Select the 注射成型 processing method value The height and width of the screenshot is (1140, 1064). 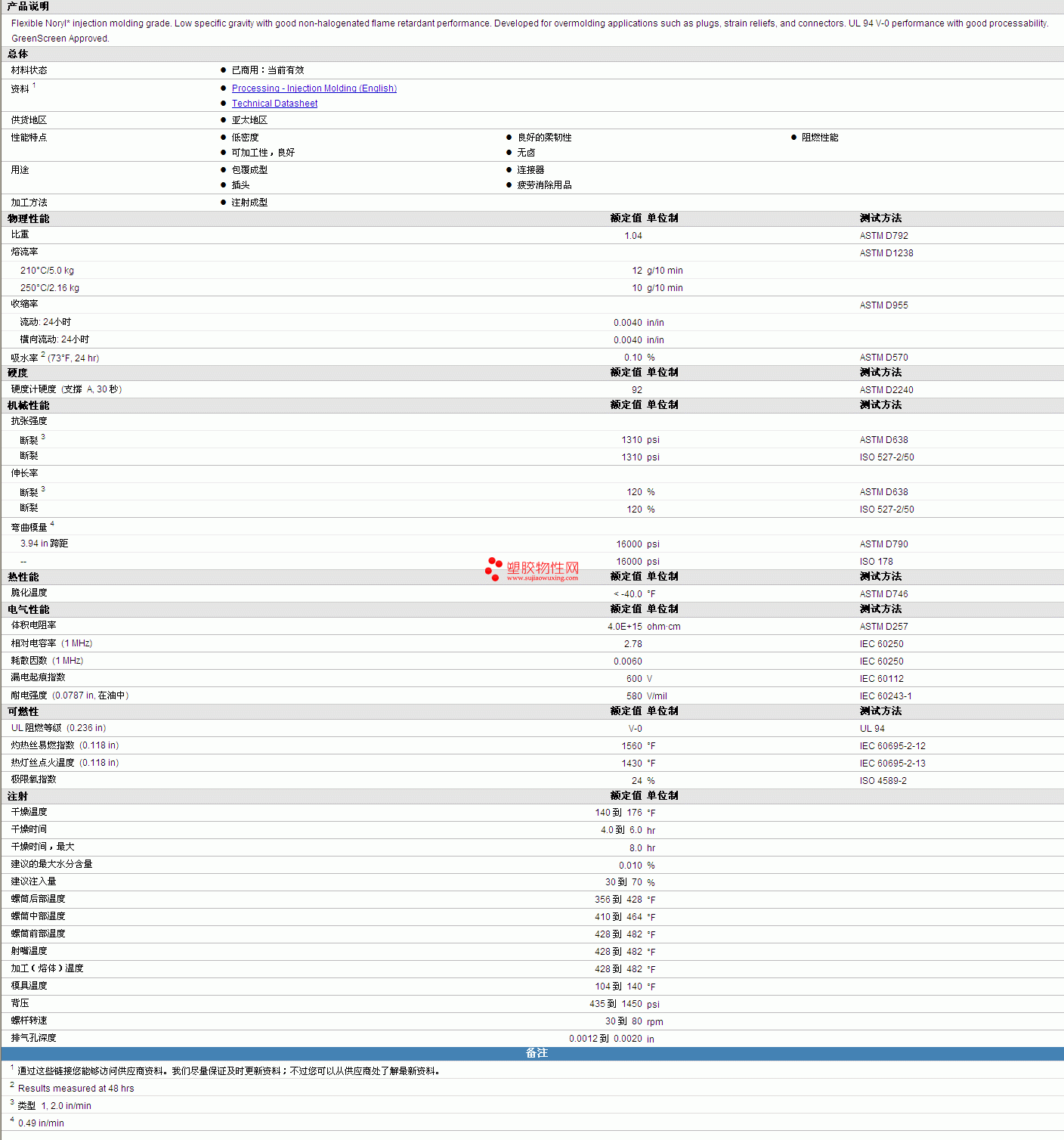249,203
